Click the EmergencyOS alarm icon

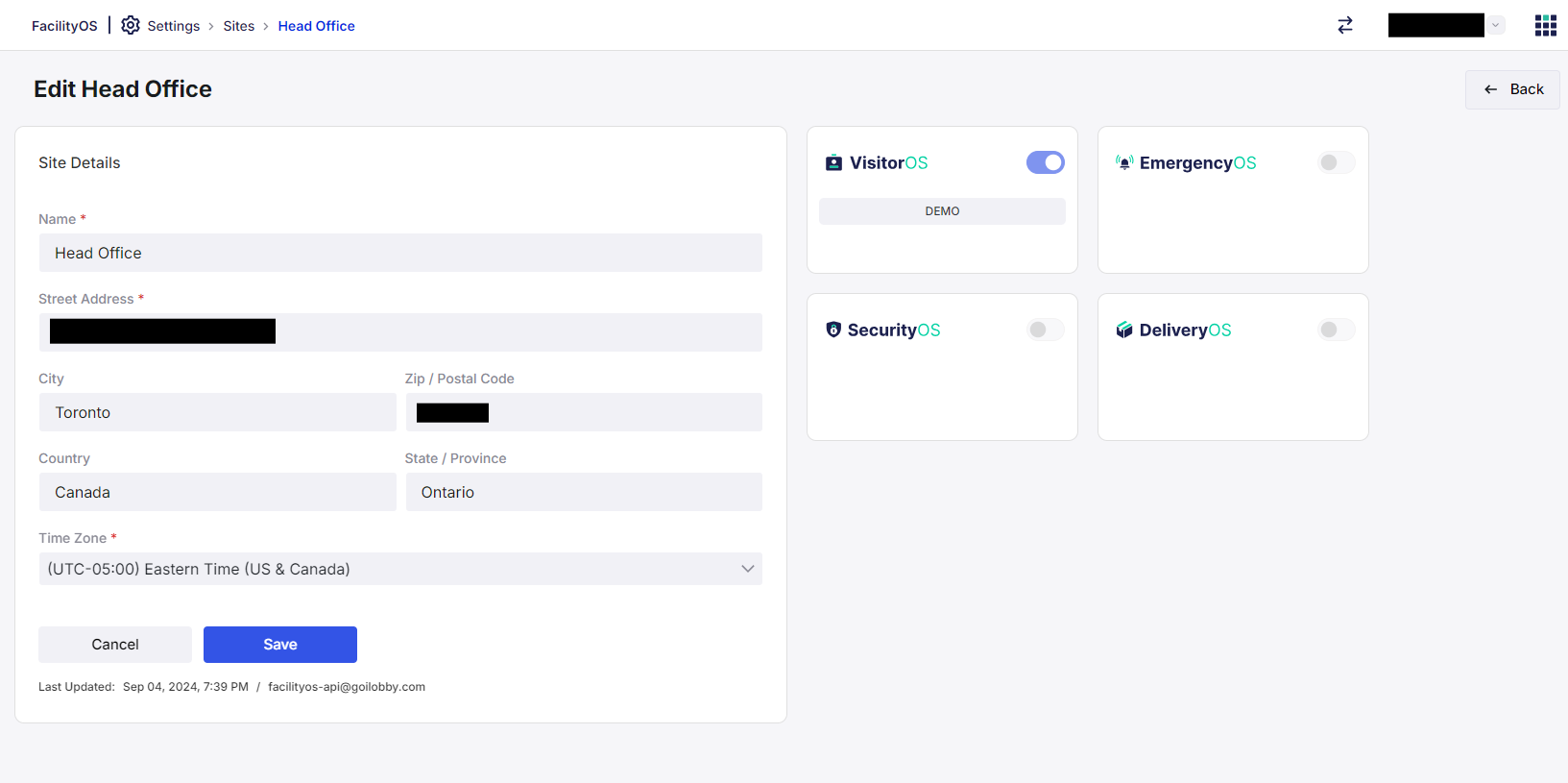tap(1124, 162)
